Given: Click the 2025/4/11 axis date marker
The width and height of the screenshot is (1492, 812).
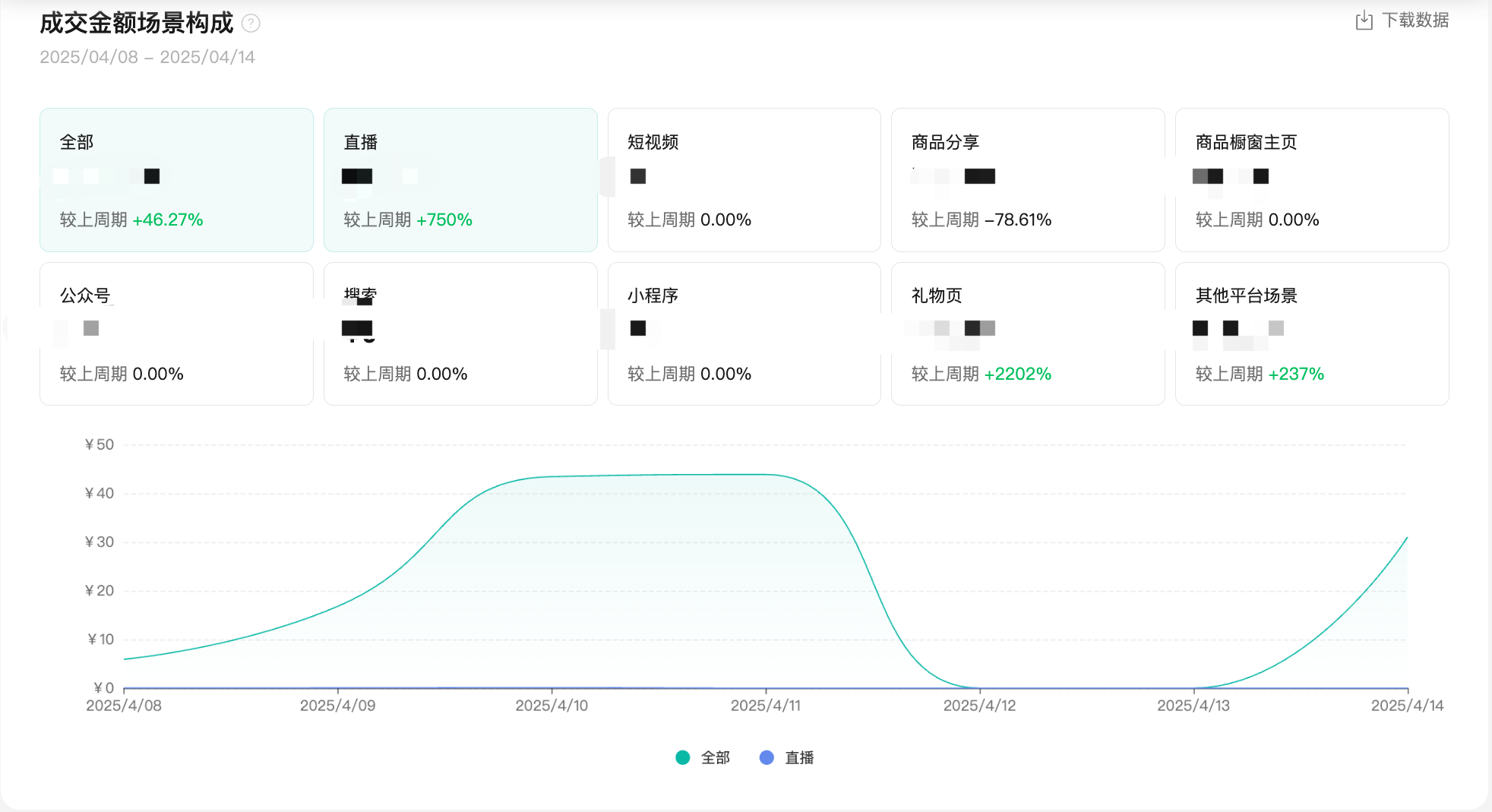Looking at the screenshot, I should point(765,706).
